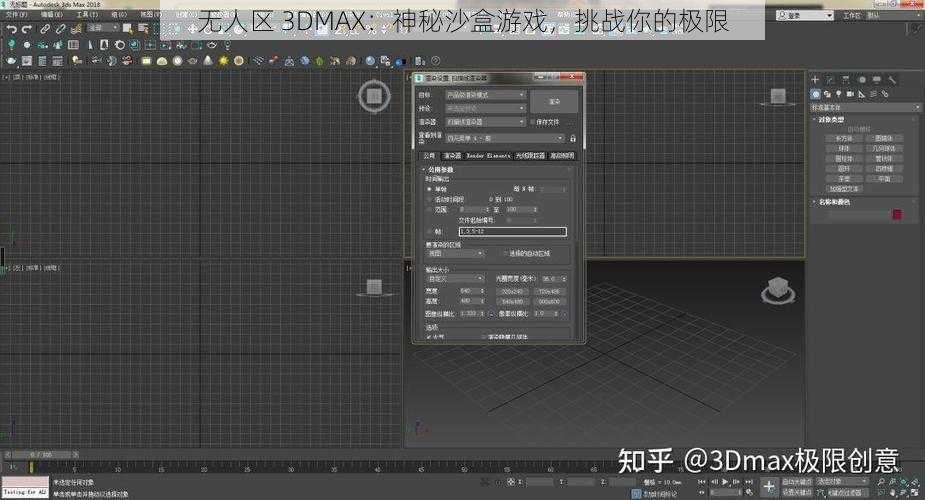This screenshot has height=500, width=925.
Task: Open the output size 自定义 dropdown
Action: tap(454, 278)
